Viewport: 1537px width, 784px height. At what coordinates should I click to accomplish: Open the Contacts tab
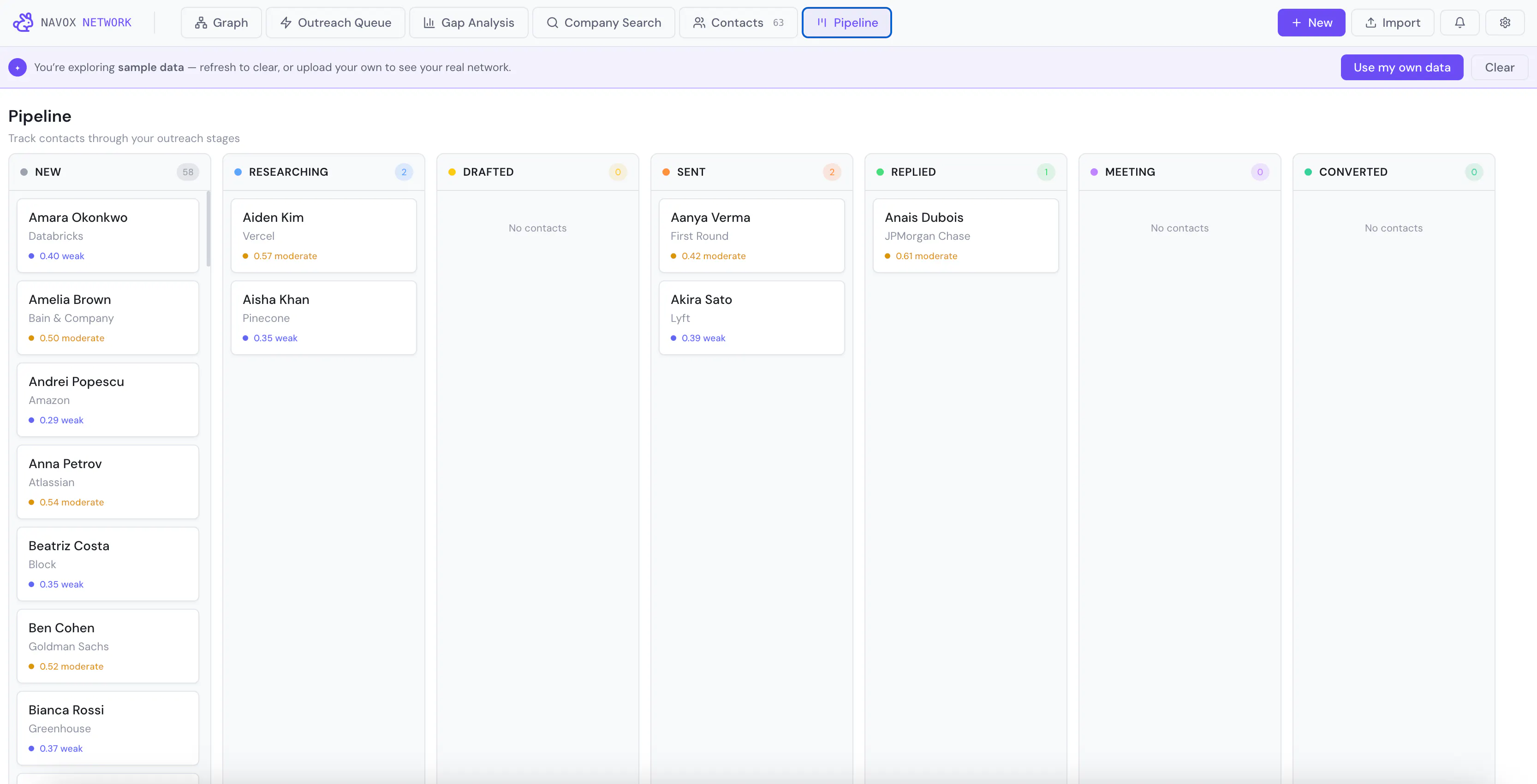click(739, 23)
